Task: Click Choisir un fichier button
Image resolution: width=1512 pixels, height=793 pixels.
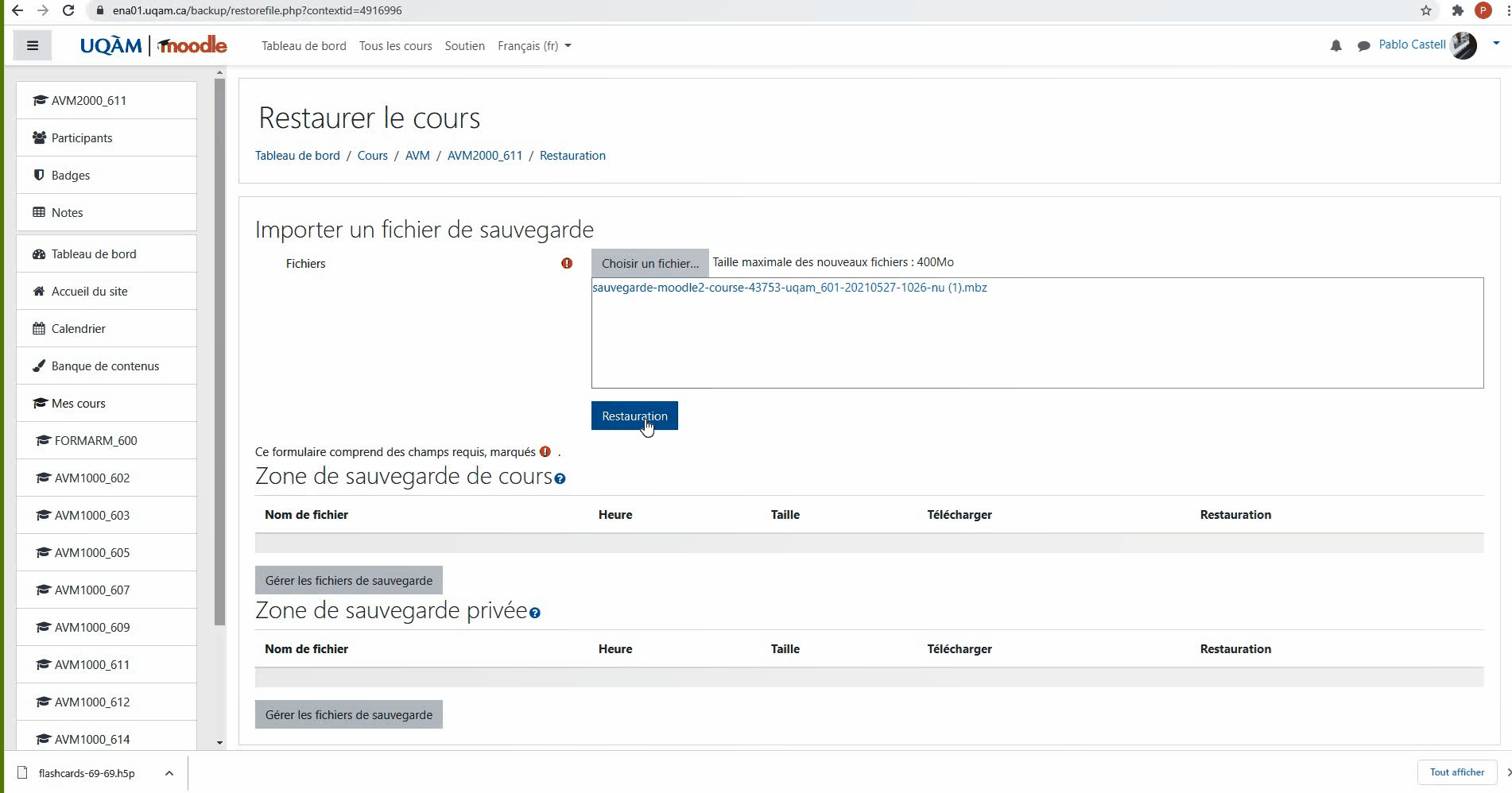Action: pyautogui.click(x=649, y=263)
